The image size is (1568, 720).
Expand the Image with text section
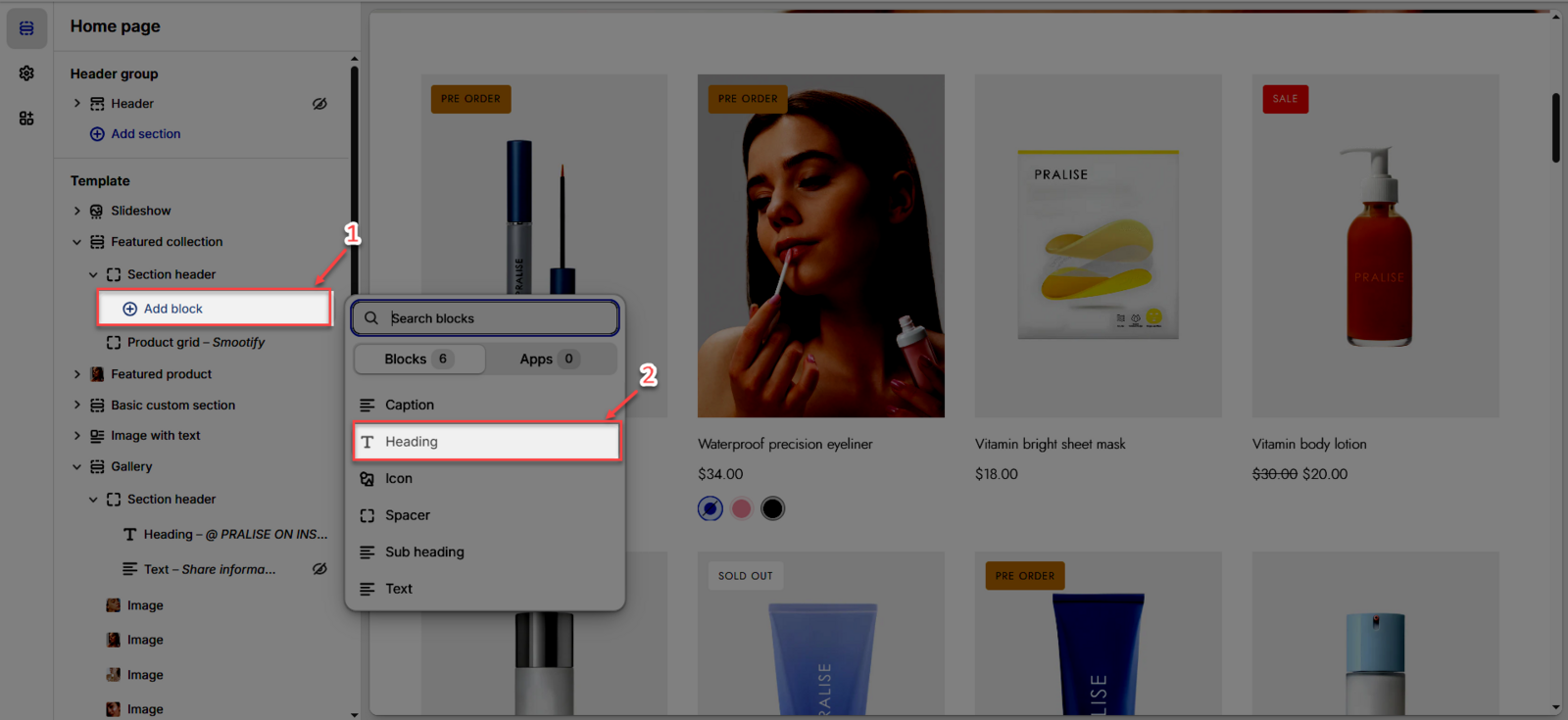(x=77, y=436)
